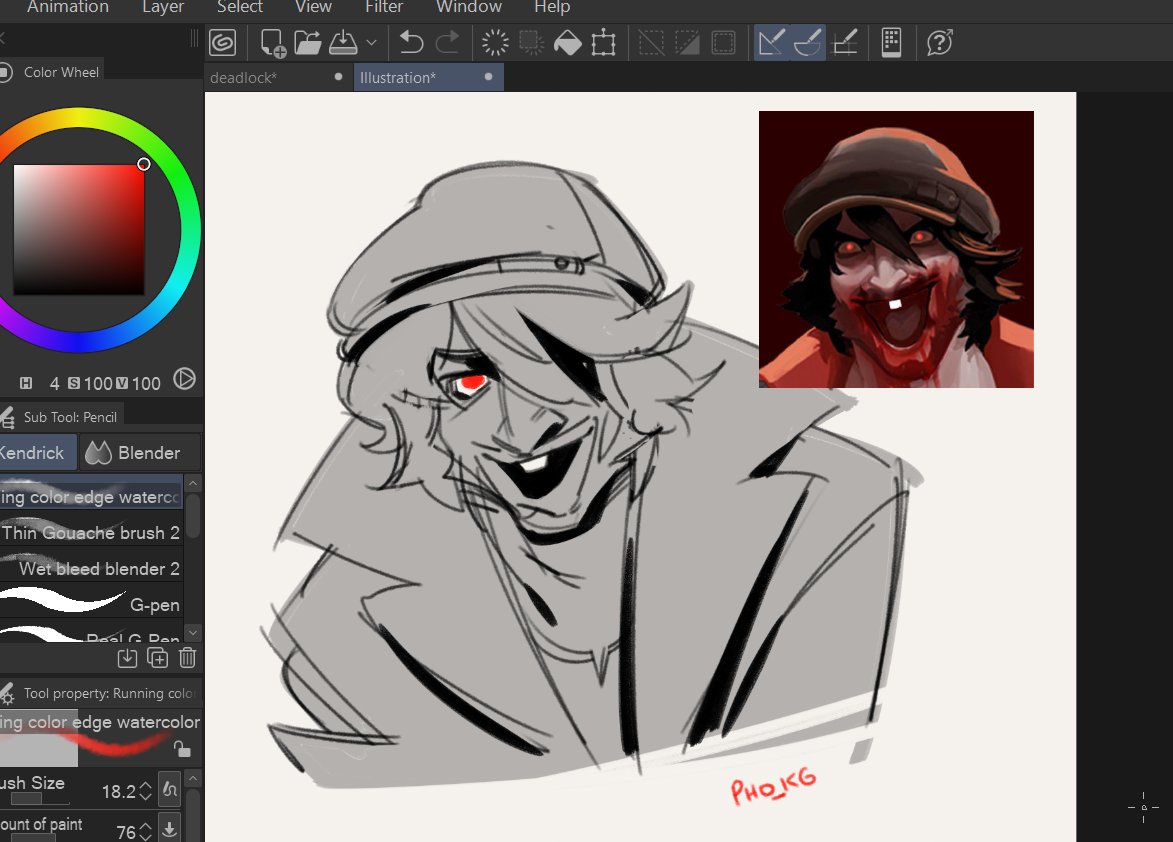Click sub tool list scroll down arrow
The height and width of the screenshot is (842, 1173).
tap(193, 633)
